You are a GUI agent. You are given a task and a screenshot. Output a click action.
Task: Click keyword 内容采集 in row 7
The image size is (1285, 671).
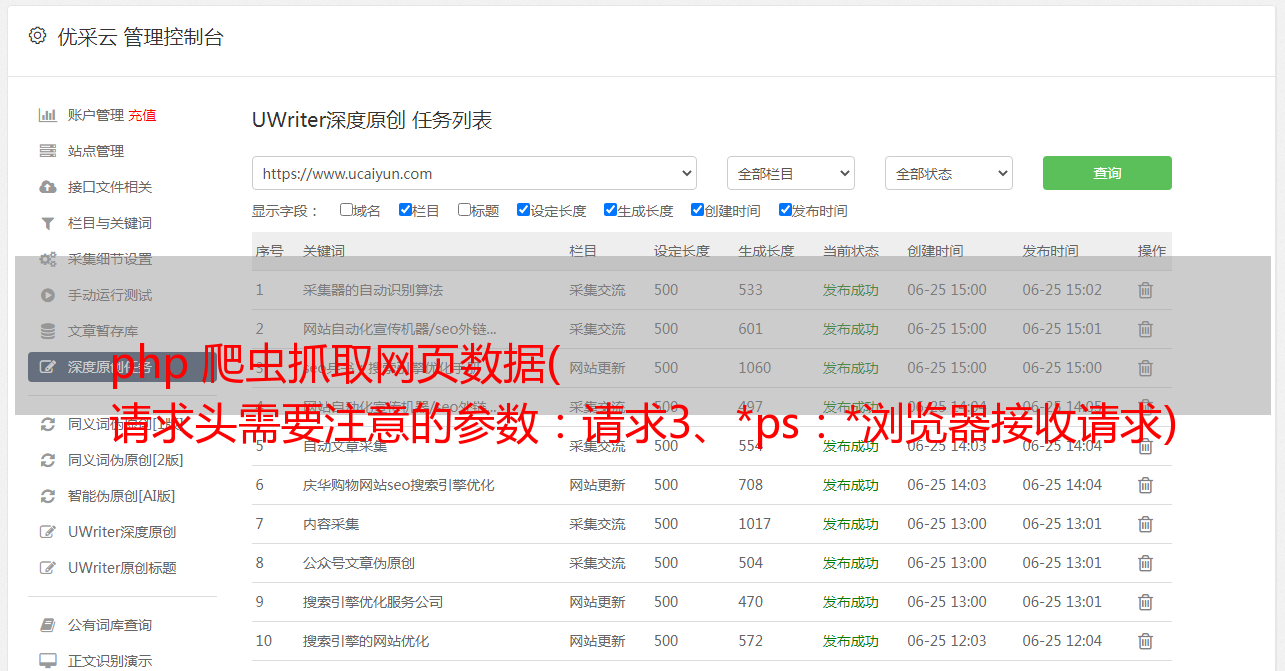click(331, 524)
